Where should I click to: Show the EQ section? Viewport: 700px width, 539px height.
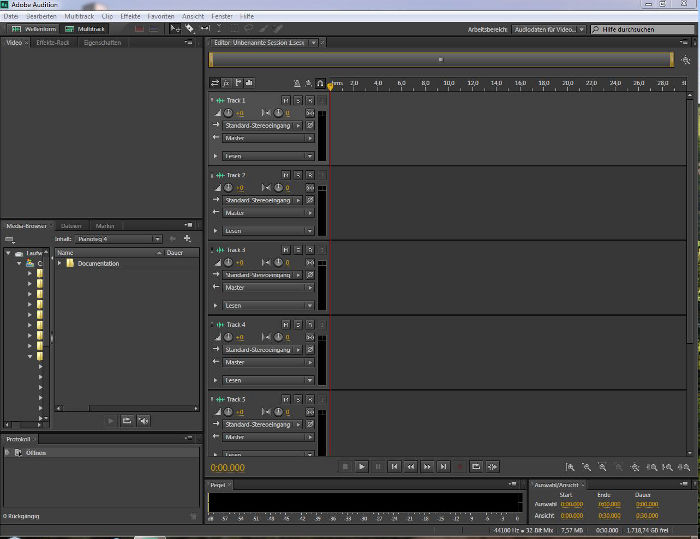pos(249,83)
